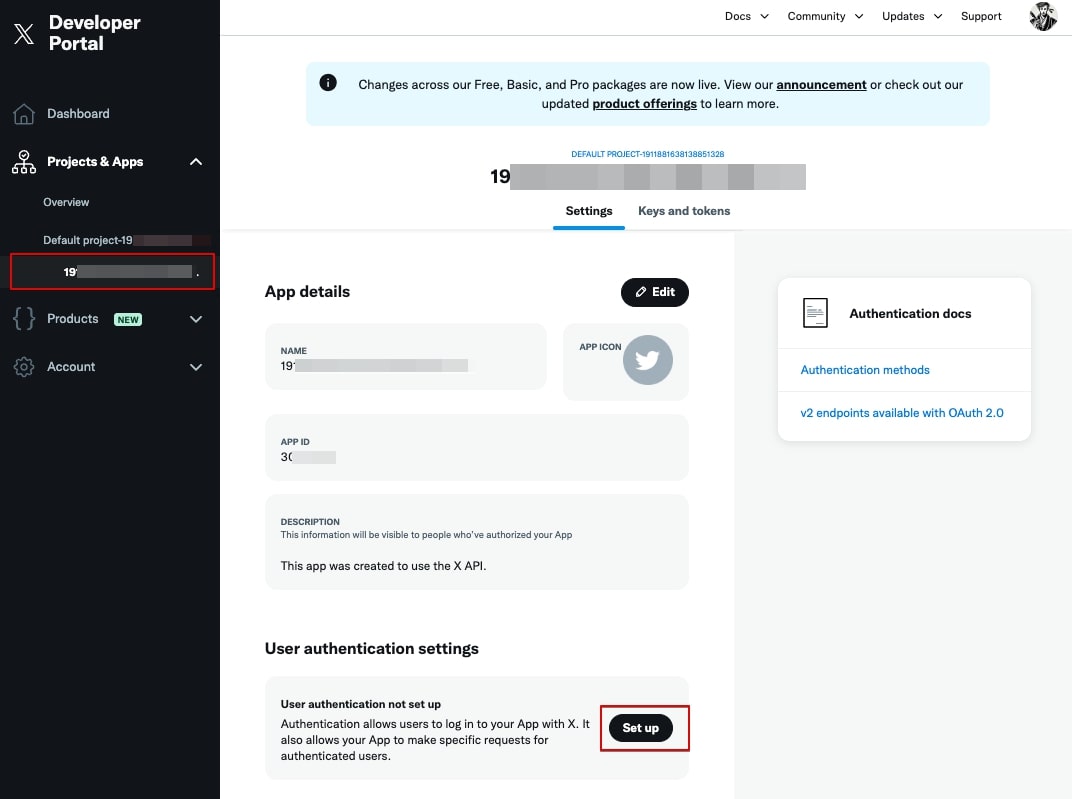Click the Authentication docs document icon
1072x799 pixels.
click(815, 313)
